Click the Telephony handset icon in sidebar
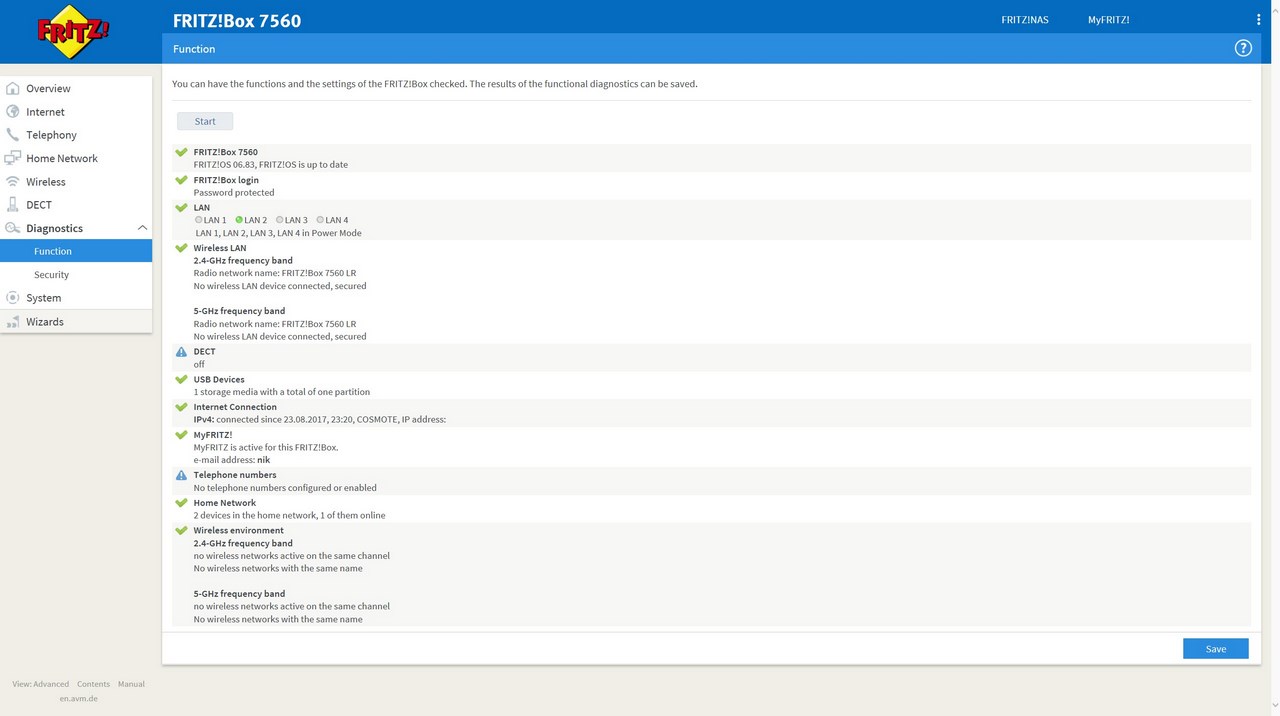 tap(13, 135)
